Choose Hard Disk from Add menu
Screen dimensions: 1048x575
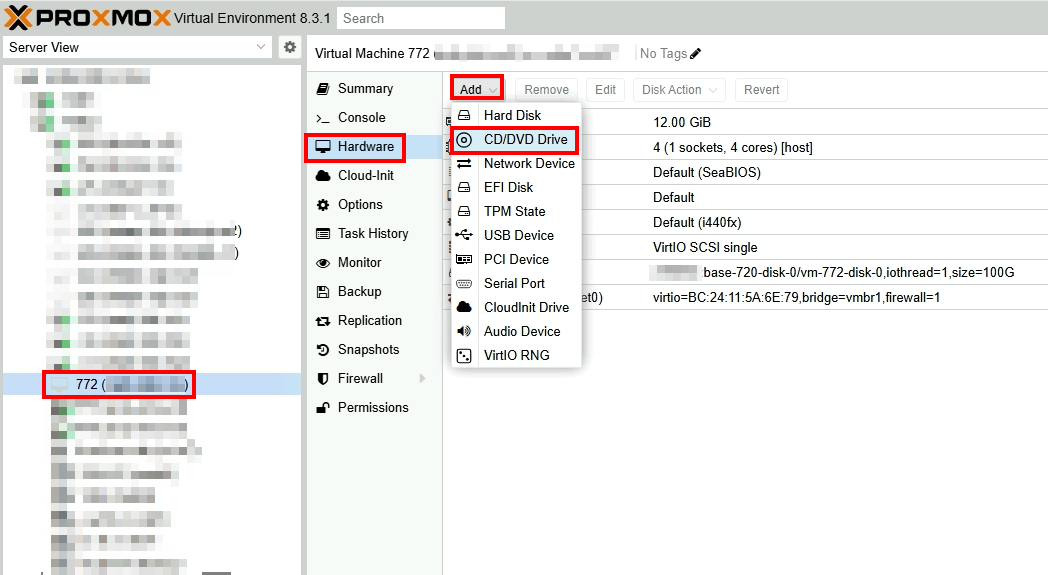tap(516, 115)
